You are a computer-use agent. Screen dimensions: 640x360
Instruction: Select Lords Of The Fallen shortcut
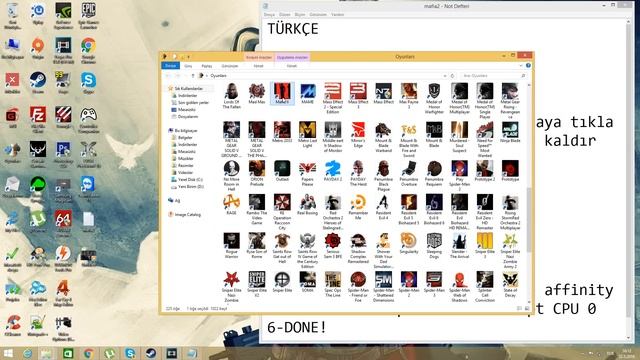231,96
